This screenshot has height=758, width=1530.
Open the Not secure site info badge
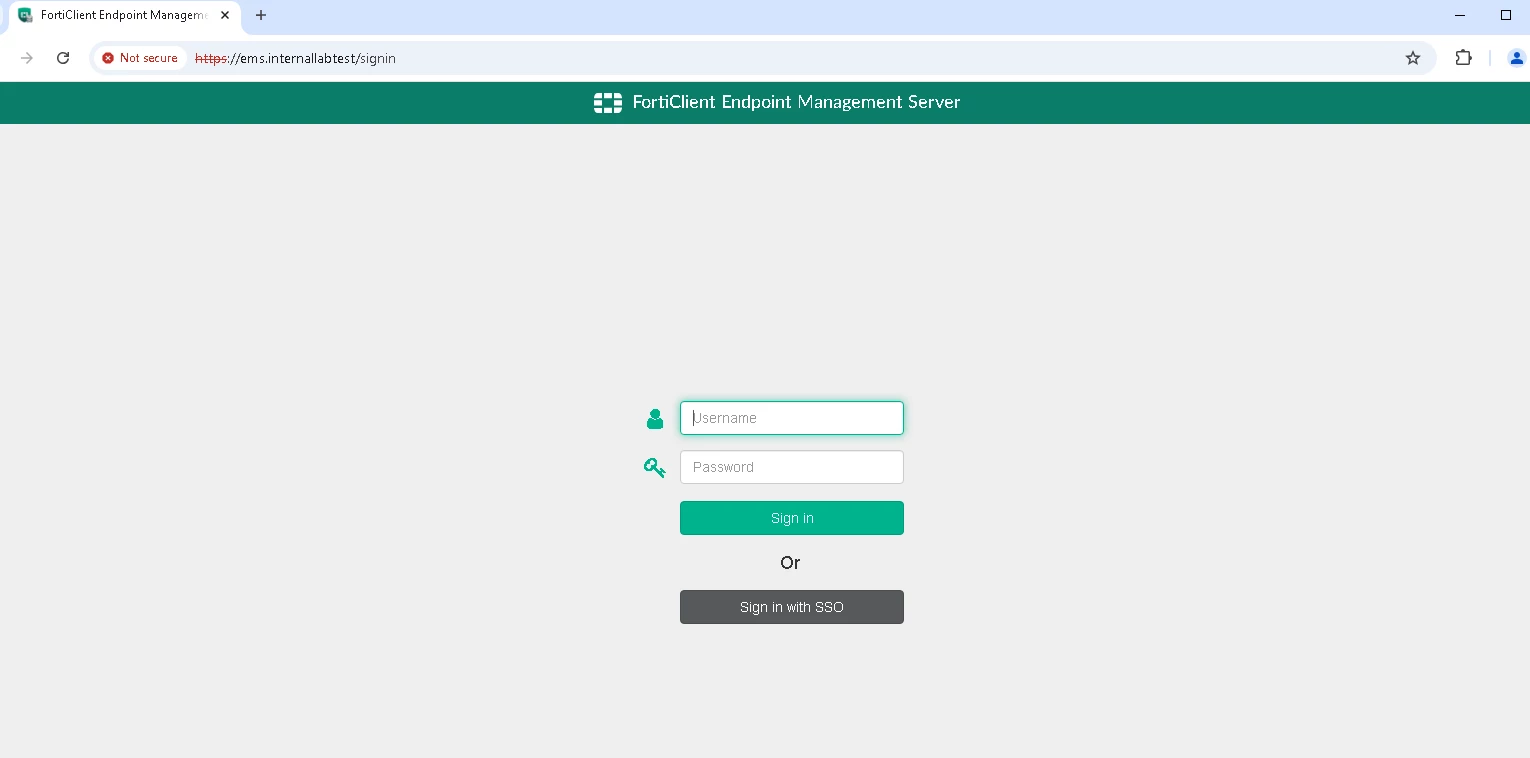[x=140, y=58]
